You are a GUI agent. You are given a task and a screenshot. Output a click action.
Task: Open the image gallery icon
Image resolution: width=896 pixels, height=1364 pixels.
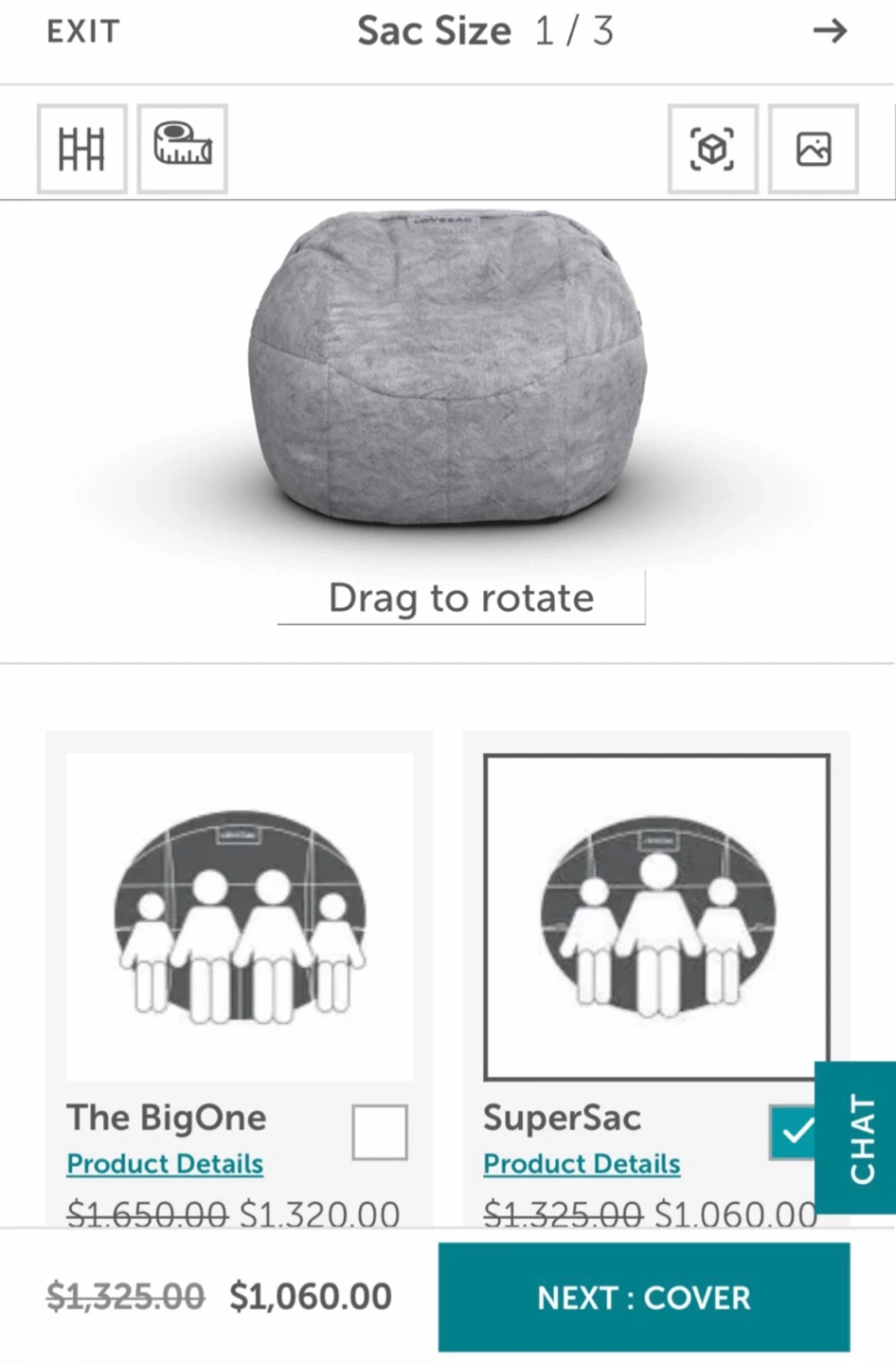click(x=814, y=149)
